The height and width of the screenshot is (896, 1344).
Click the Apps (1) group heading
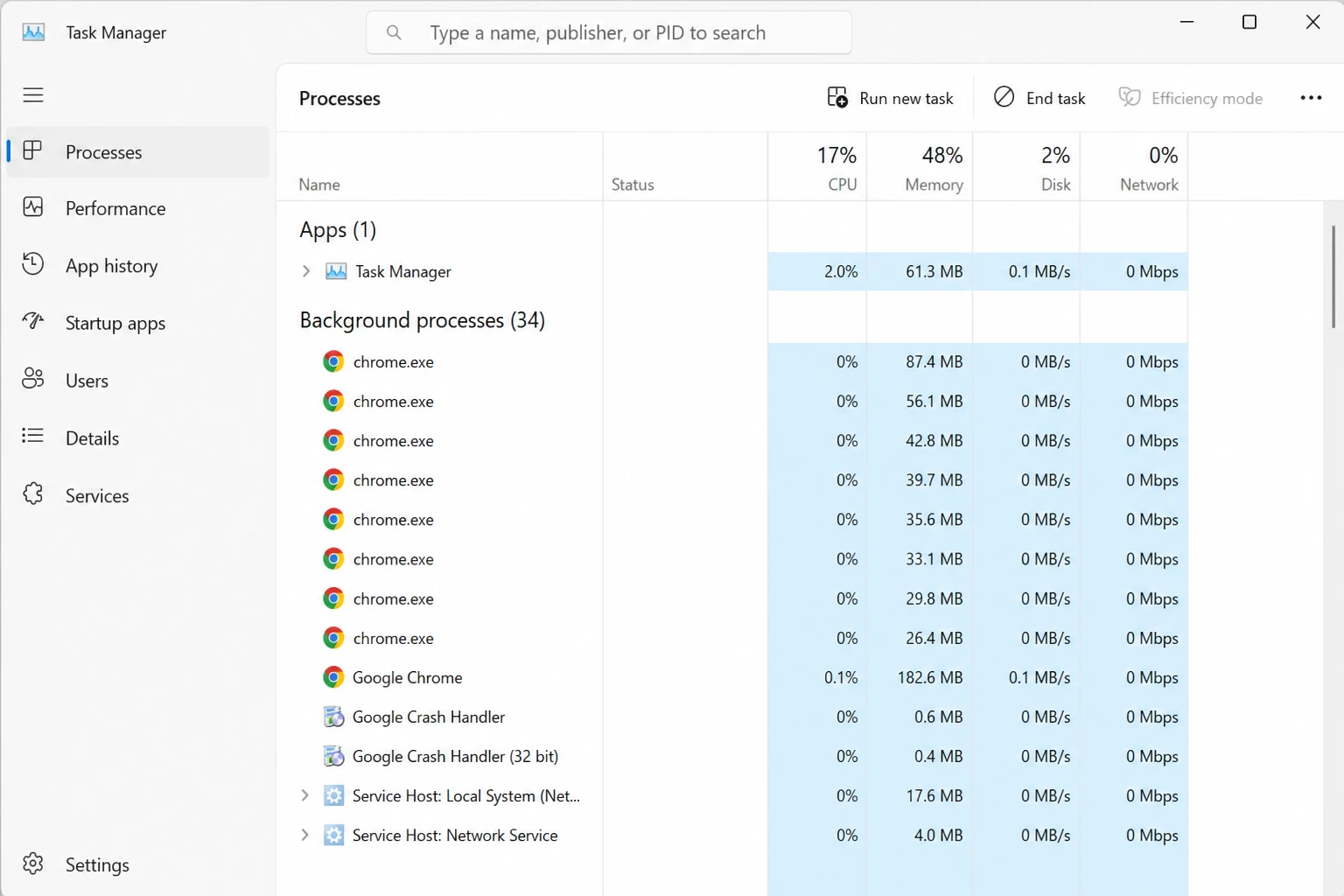coord(338,230)
